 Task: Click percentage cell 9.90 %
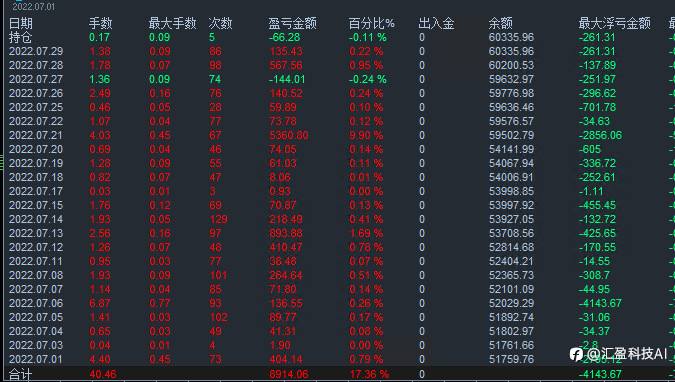[366, 135]
